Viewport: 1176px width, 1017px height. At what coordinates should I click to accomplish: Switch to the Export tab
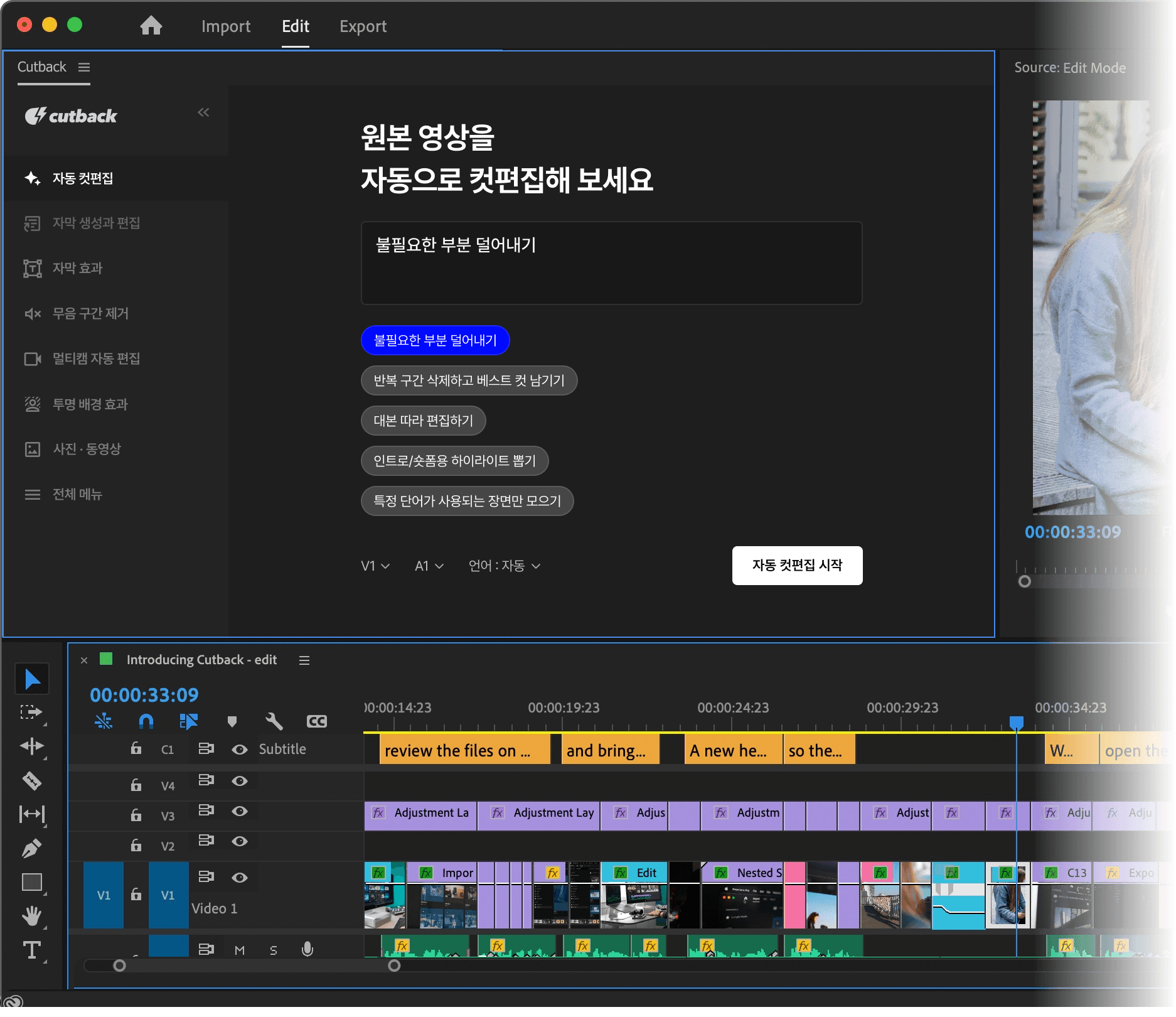point(363,26)
